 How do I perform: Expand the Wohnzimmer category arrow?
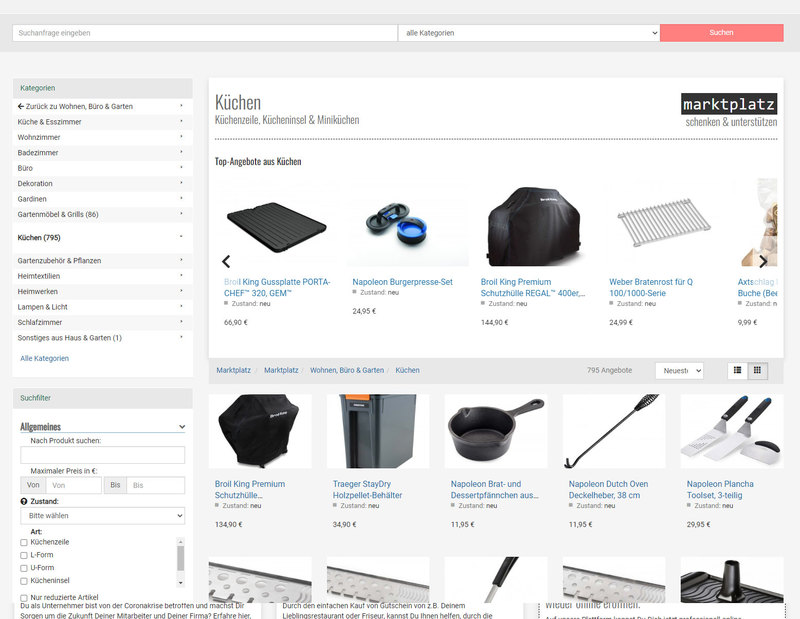pyautogui.click(x=181, y=137)
